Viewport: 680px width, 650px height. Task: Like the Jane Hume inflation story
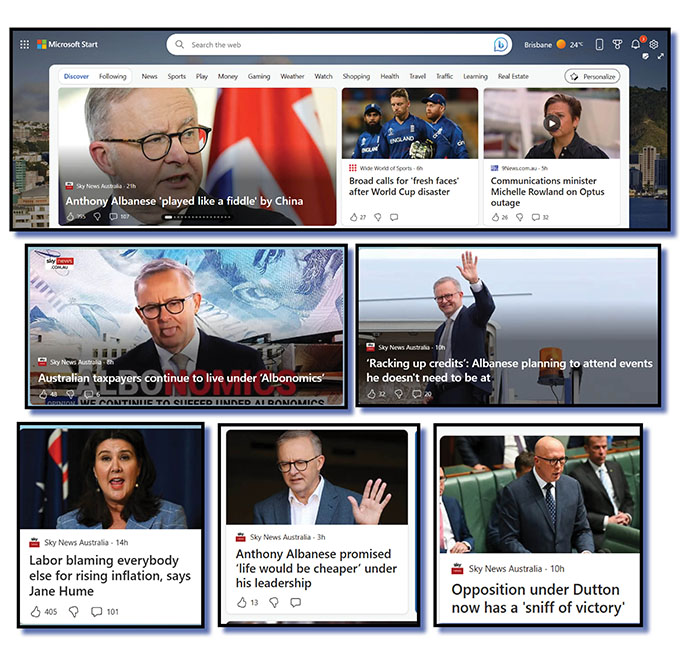tap(36, 611)
